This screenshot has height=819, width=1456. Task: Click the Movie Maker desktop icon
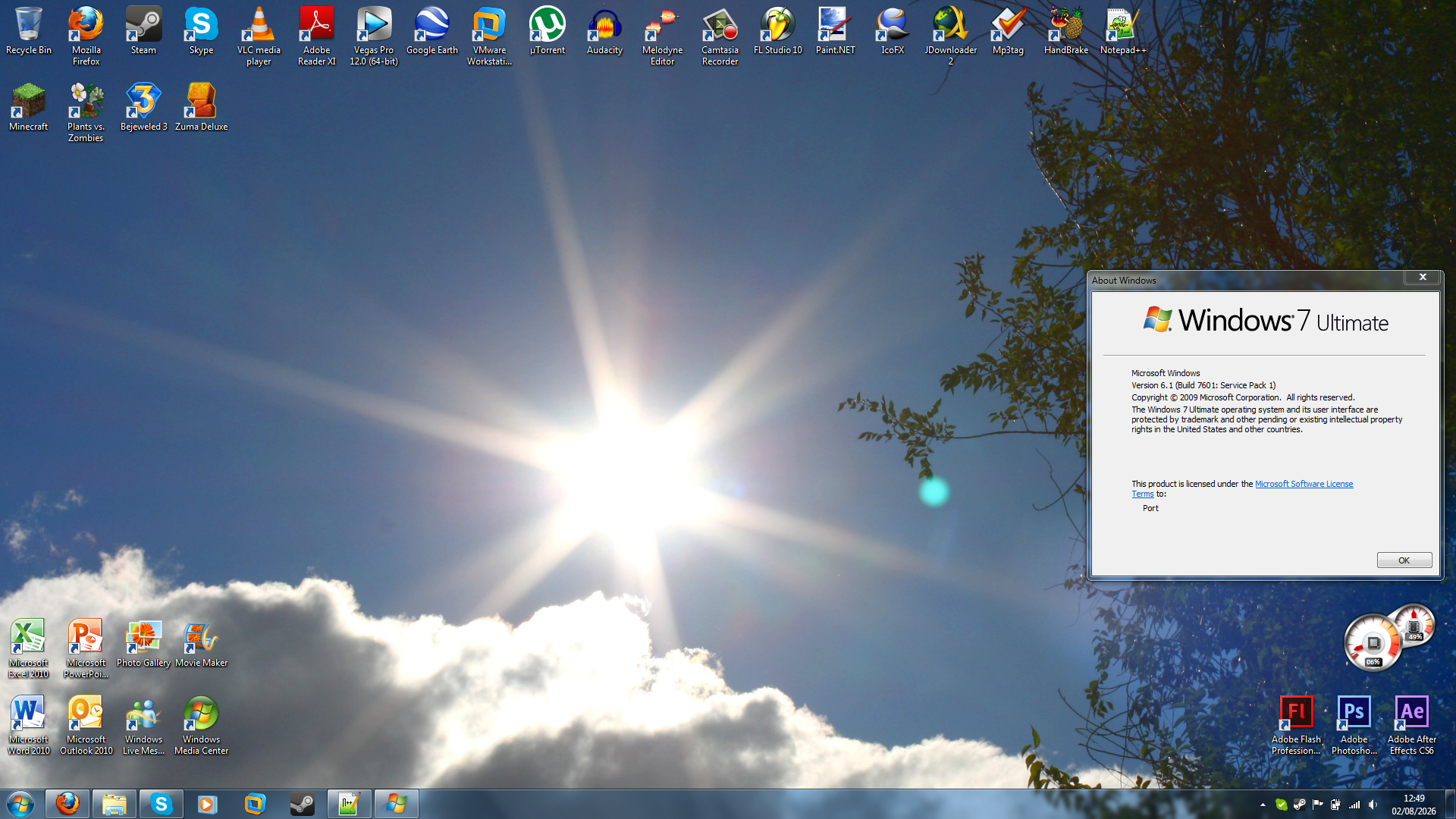(x=201, y=644)
